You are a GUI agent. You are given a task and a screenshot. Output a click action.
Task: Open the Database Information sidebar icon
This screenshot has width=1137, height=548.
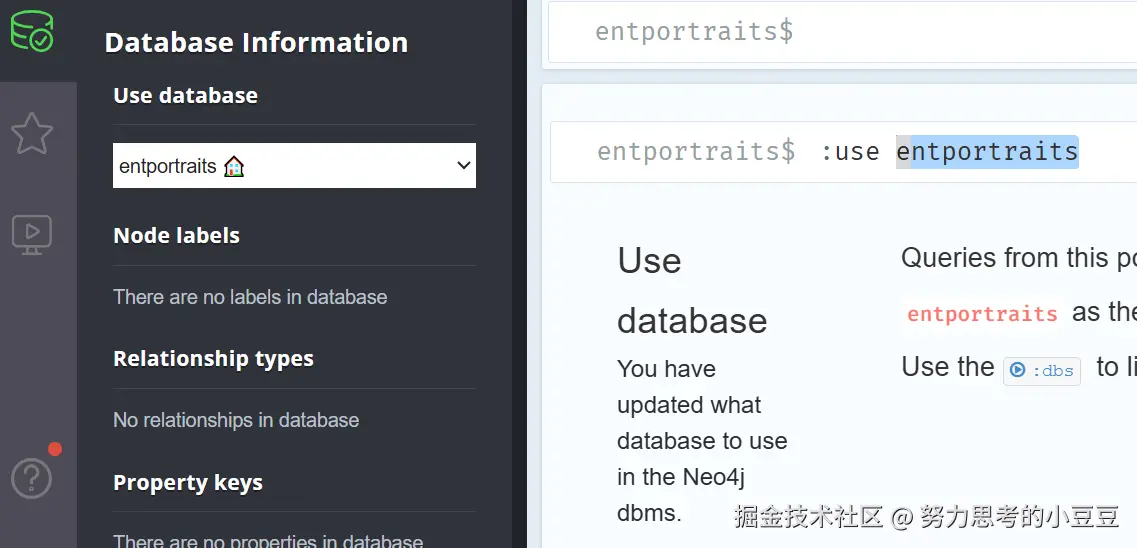(x=32, y=32)
